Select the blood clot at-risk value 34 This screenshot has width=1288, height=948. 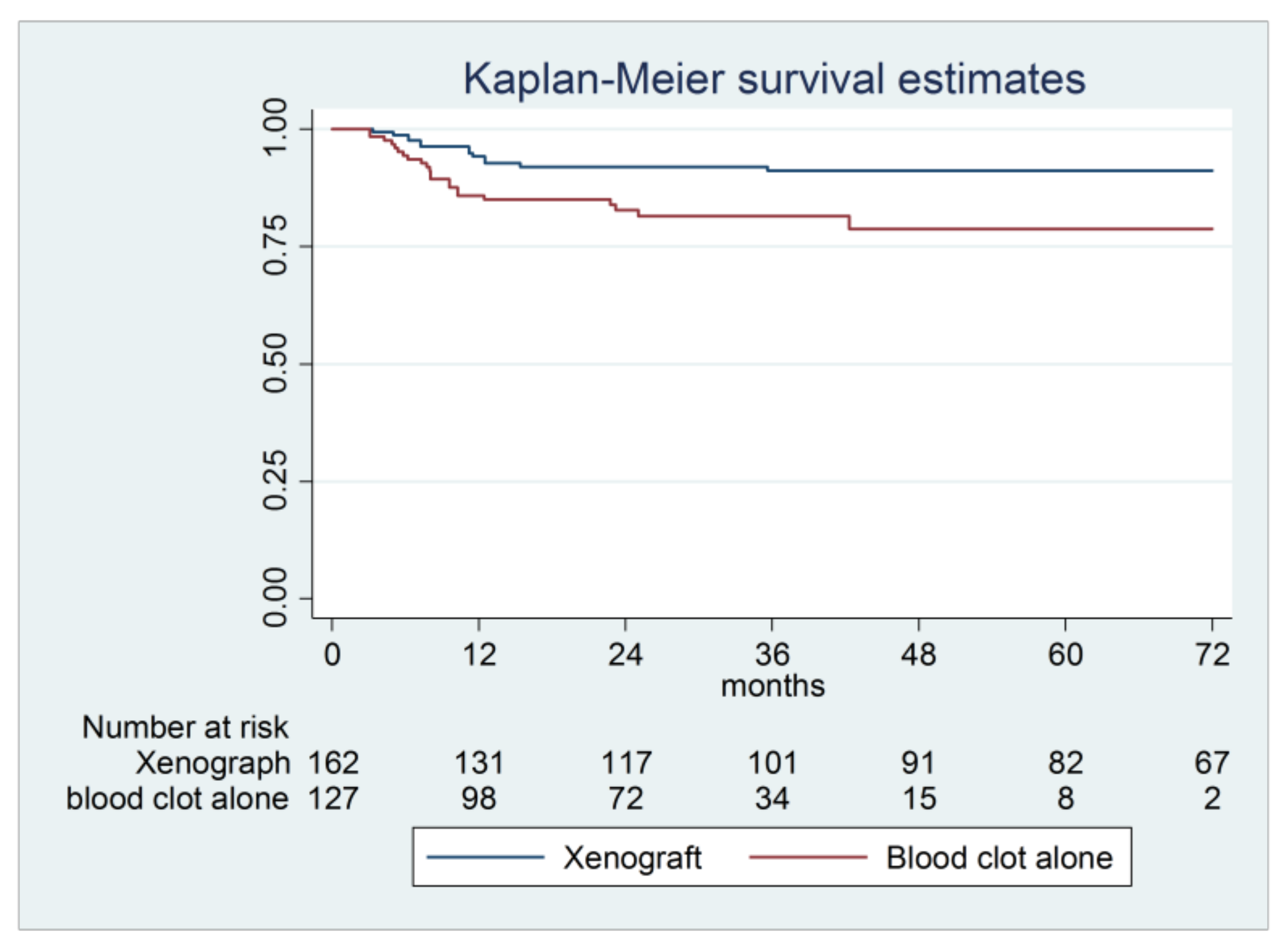[x=772, y=798]
